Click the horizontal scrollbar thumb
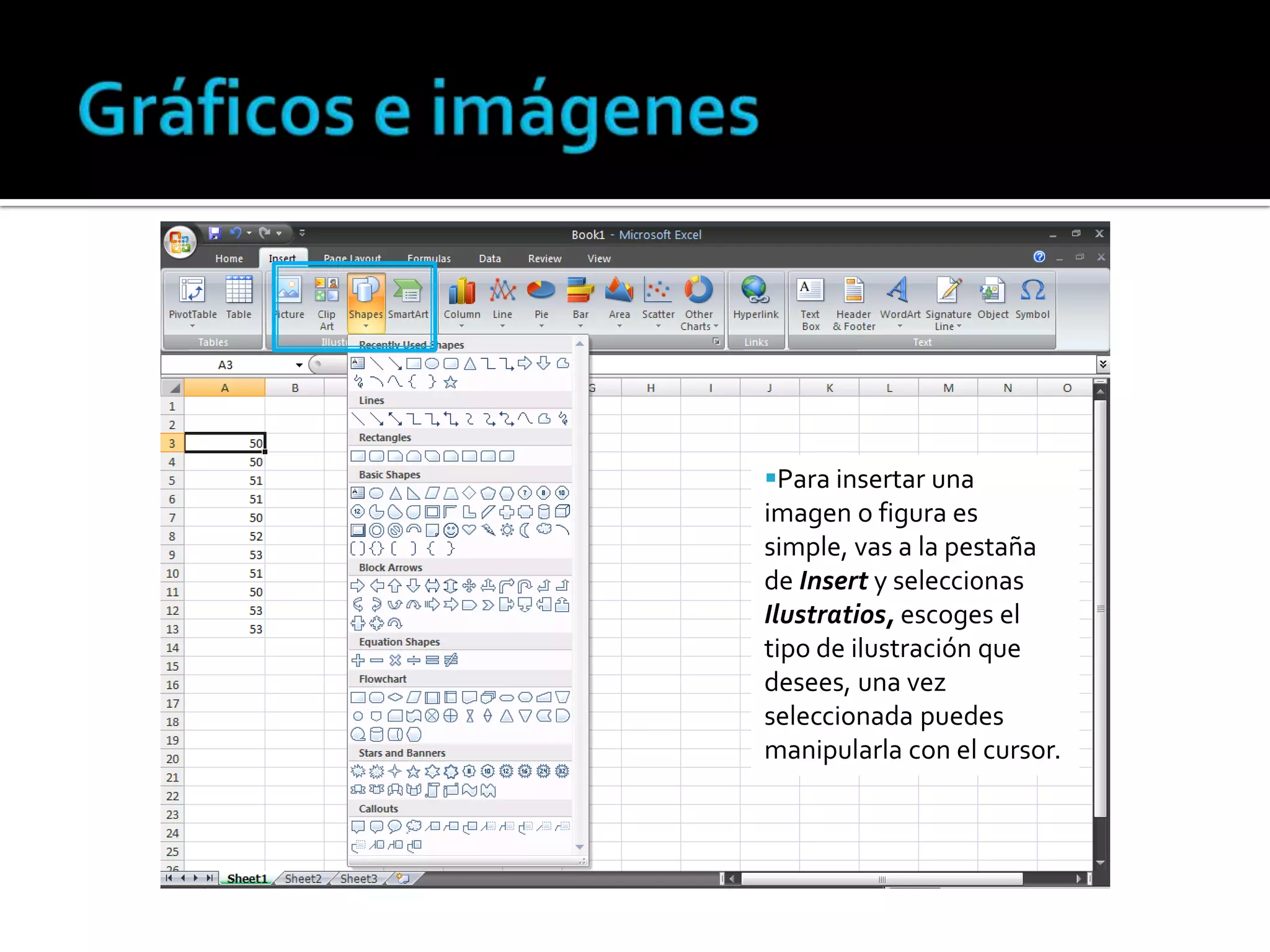The height and width of the screenshot is (952, 1270). click(x=882, y=879)
